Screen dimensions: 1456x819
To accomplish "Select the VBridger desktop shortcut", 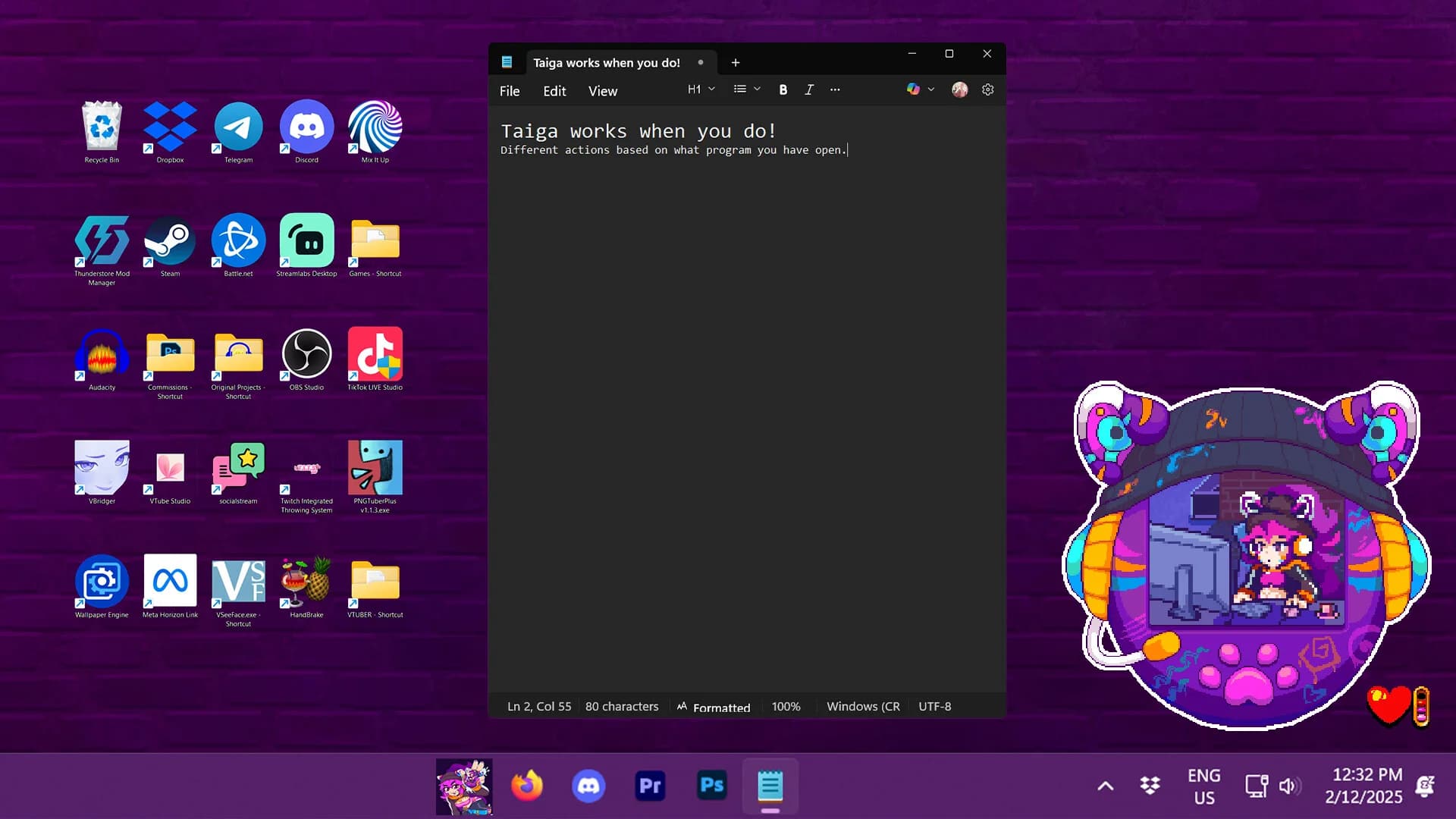I will [102, 473].
